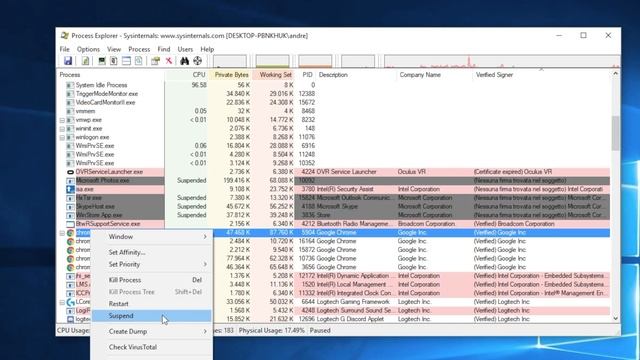
Task: Click the Logitech LCore process icon
Action: tap(70, 302)
